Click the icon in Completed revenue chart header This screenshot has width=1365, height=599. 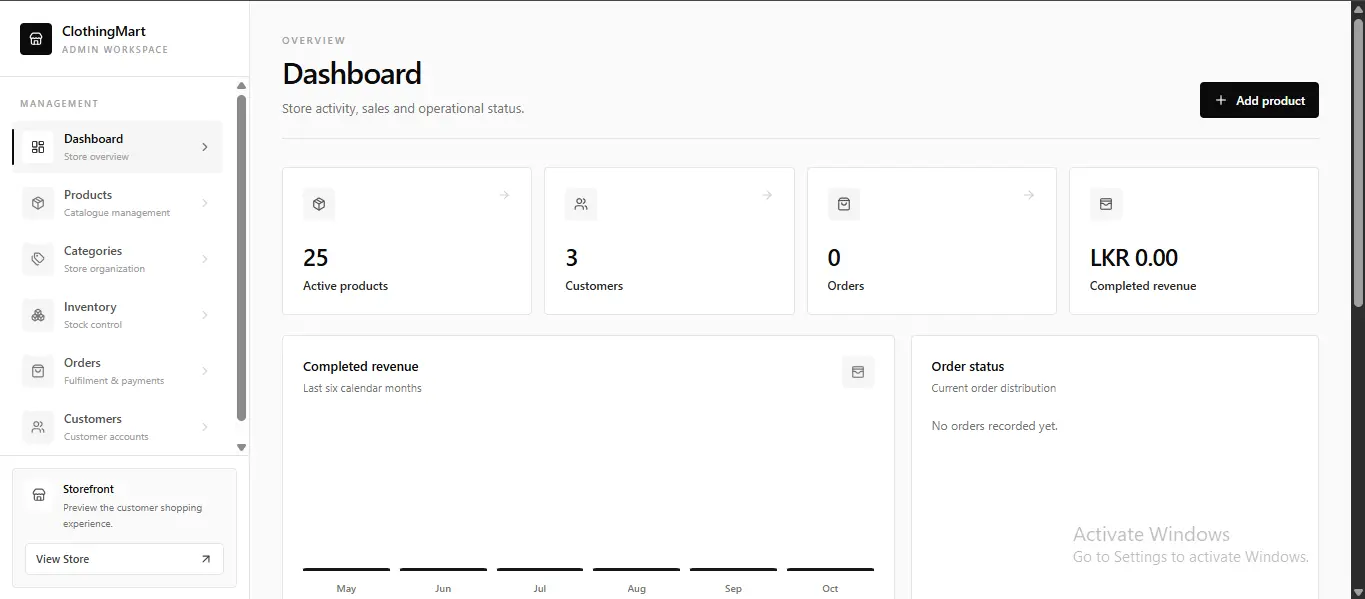pyautogui.click(x=858, y=372)
